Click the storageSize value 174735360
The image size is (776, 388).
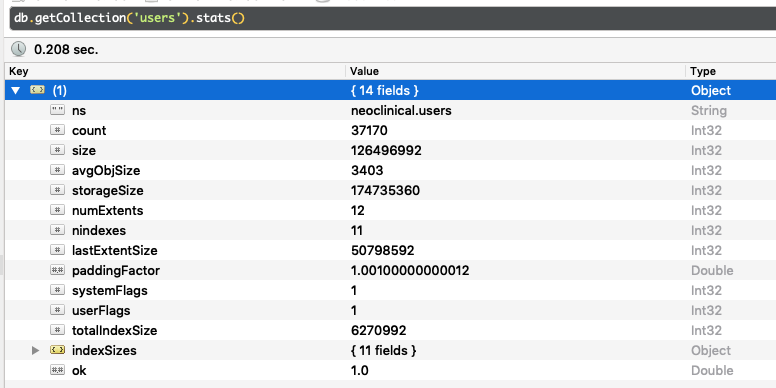click(x=385, y=191)
